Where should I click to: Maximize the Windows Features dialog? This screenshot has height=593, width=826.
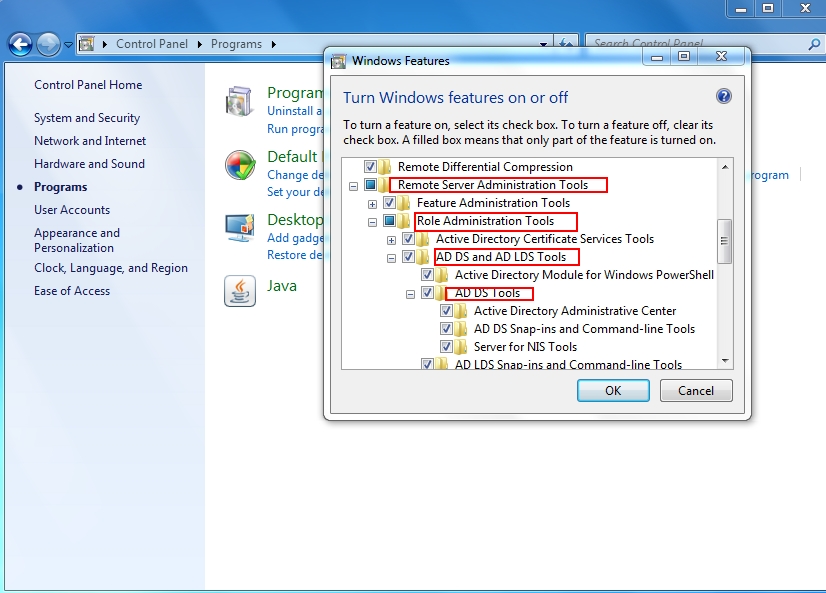(684, 56)
